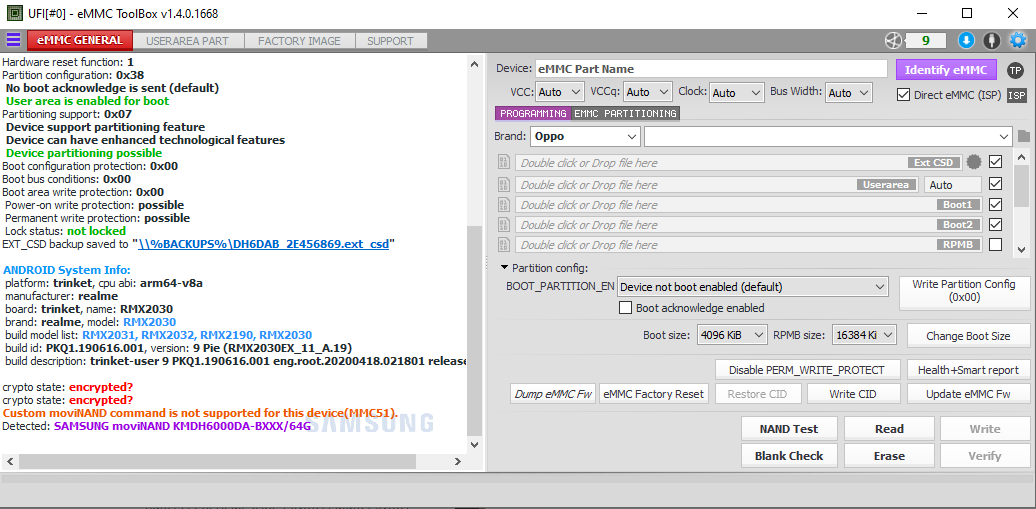Open the VCC voltage dropdown
The image size is (1036, 509).
[560, 93]
